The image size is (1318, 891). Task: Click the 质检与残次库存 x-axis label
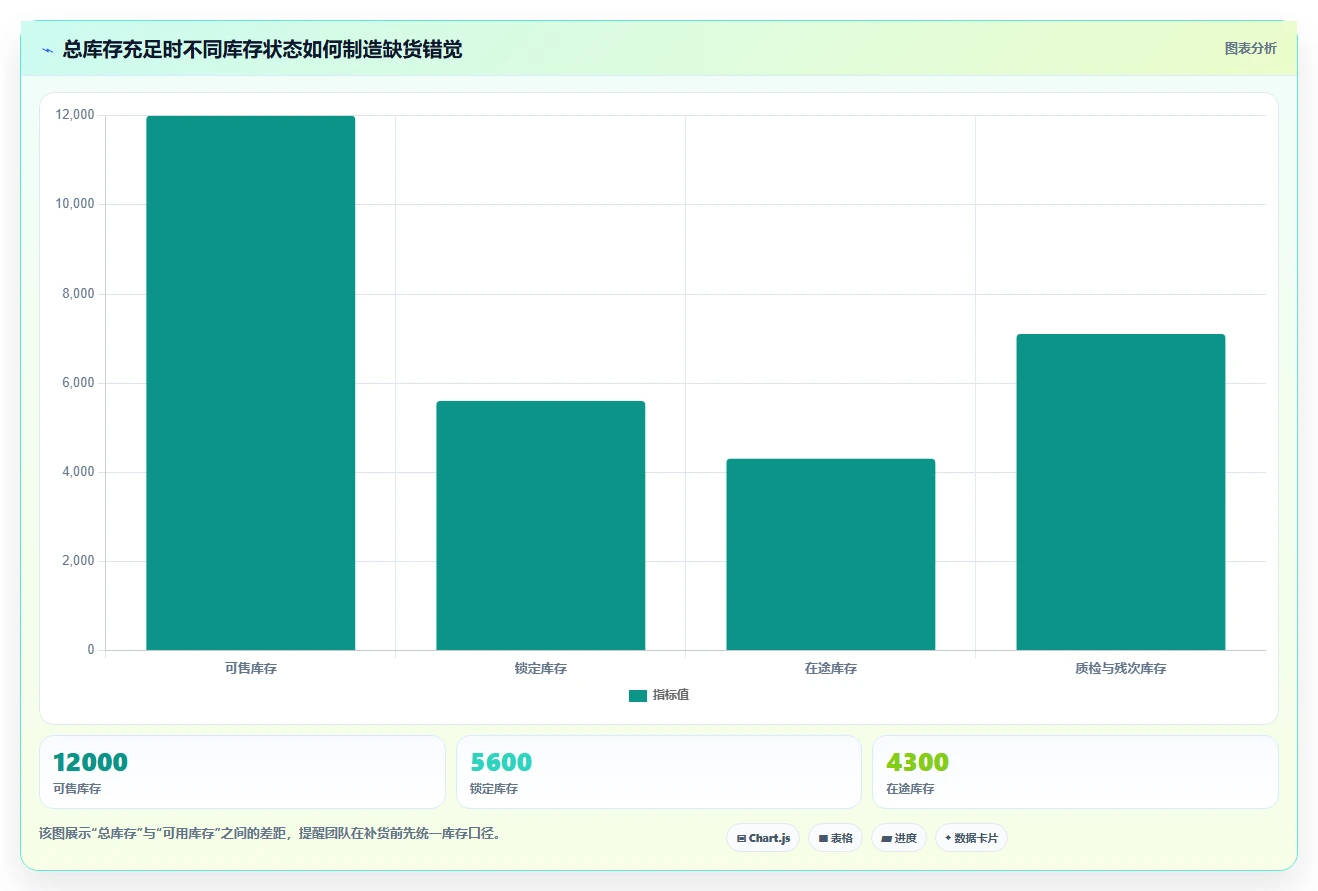click(1120, 668)
